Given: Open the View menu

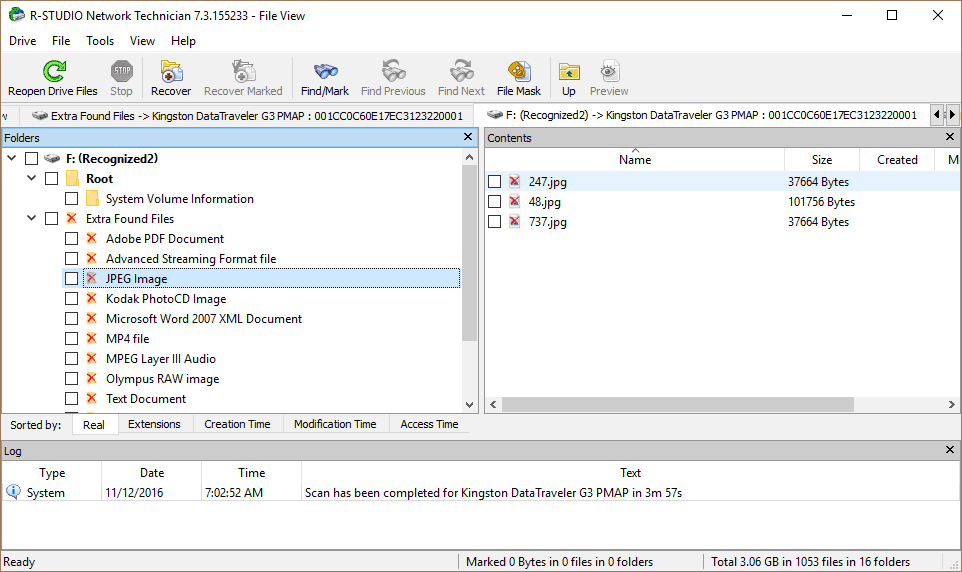Looking at the screenshot, I should (x=142, y=41).
